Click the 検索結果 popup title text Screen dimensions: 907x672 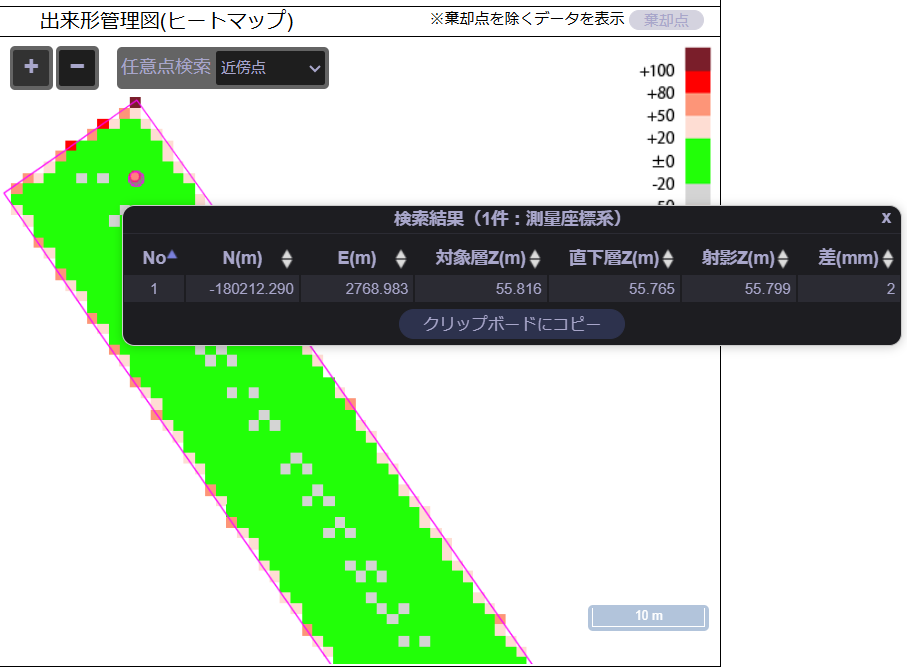pyautogui.click(x=508, y=219)
